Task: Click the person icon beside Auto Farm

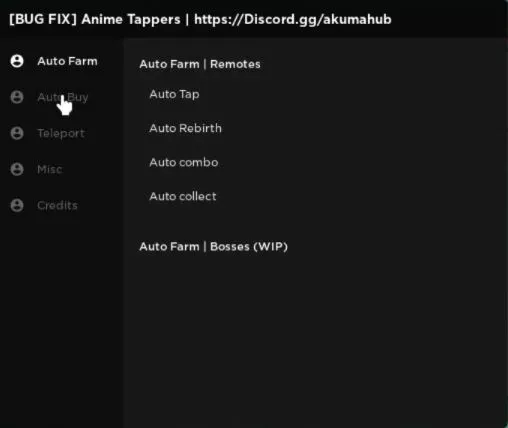Action: (17, 61)
